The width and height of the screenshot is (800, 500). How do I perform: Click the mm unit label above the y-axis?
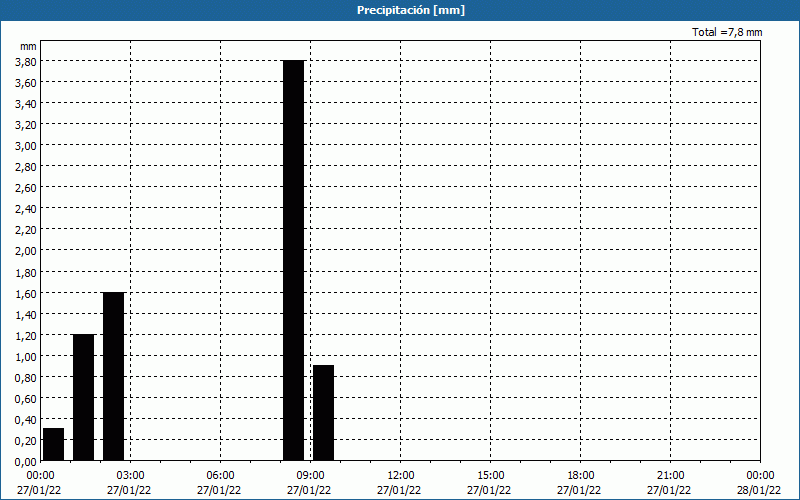(29, 46)
